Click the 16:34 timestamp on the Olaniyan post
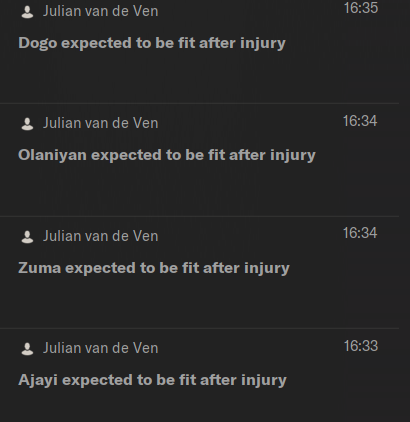The height and width of the screenshot is (422, 410). point(360,121)
